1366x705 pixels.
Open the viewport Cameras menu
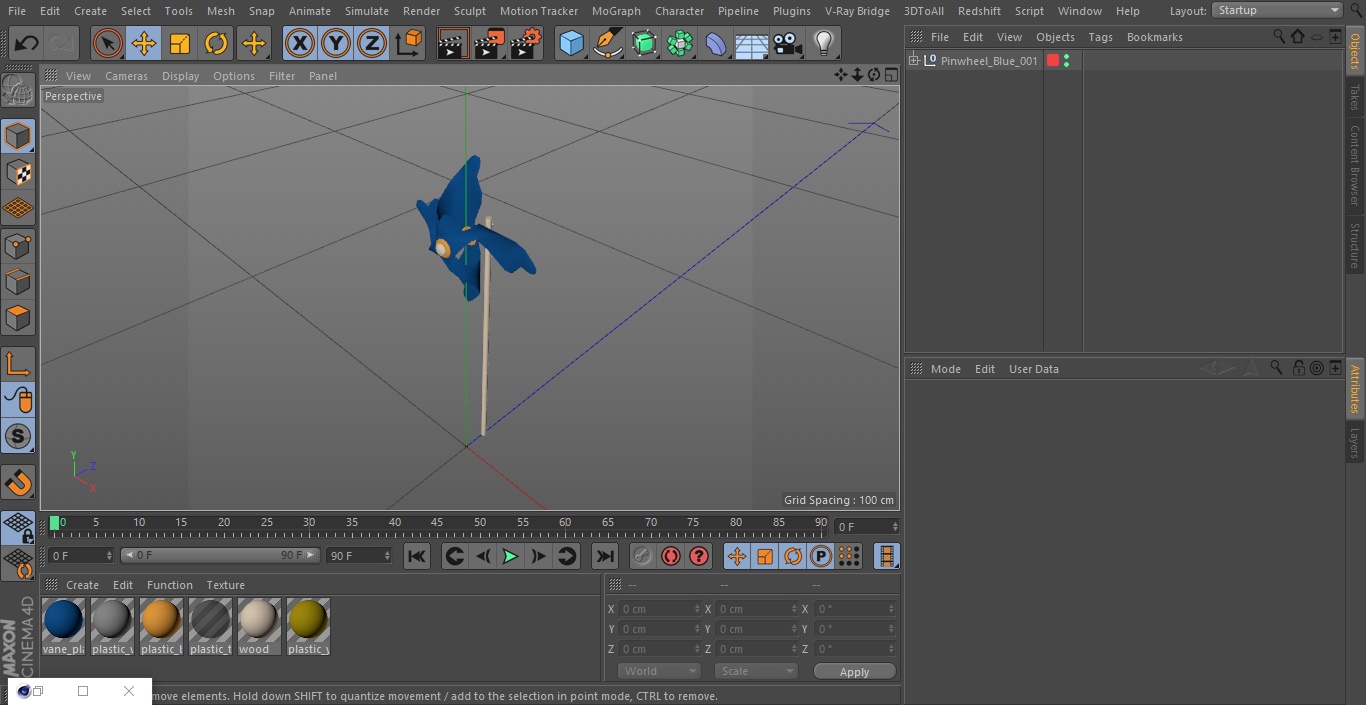point(126,76)
